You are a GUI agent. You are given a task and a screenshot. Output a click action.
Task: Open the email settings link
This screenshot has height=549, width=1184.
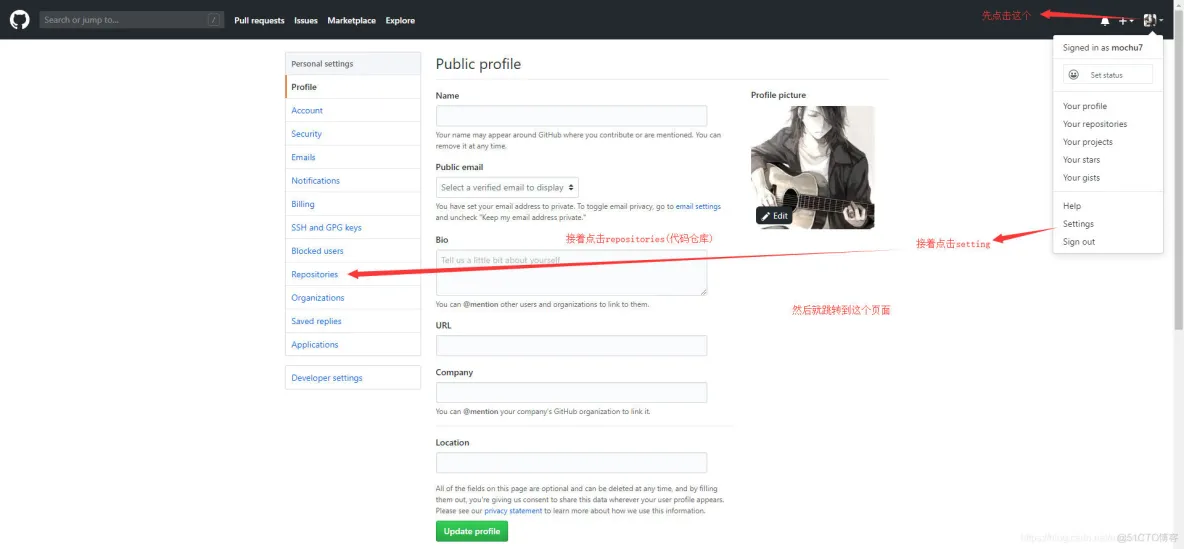(x=698, y=206)
